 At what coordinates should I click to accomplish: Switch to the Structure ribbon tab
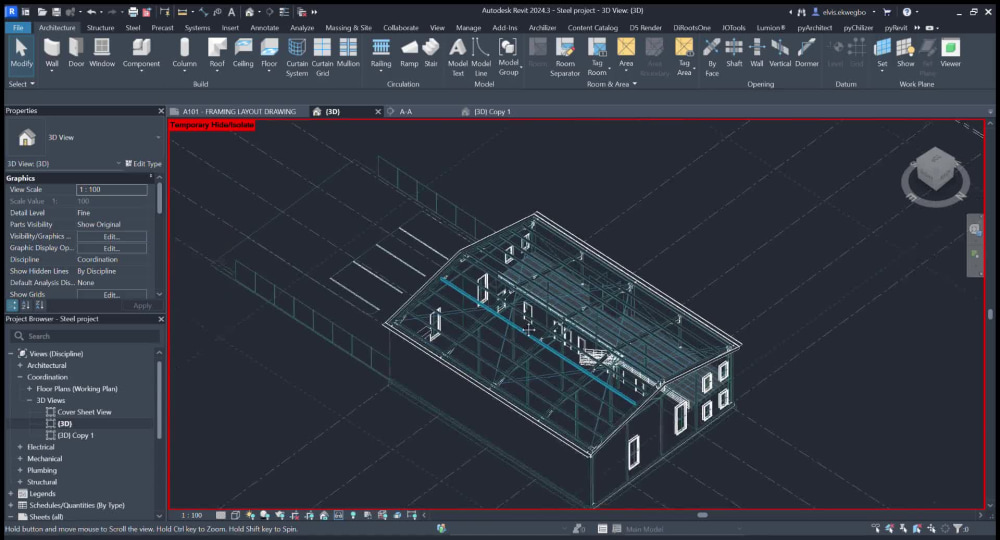[x=100, y=27]
